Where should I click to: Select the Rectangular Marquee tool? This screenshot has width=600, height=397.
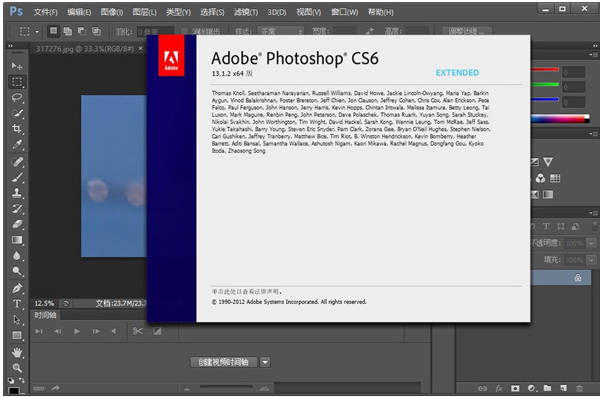coord(17,82)
